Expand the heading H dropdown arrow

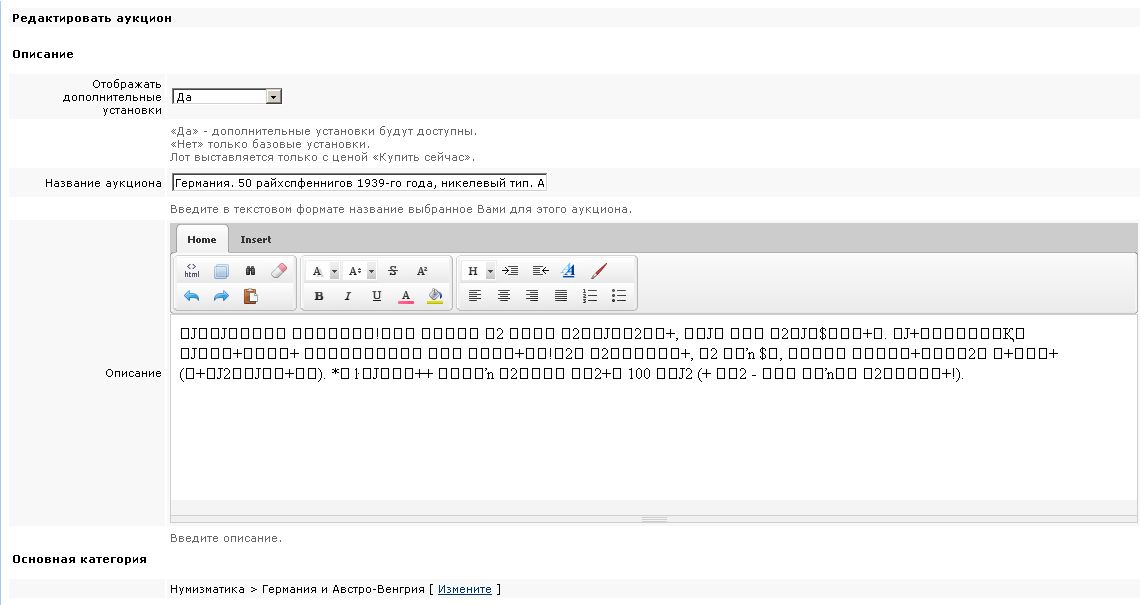[x=490, y=271]
